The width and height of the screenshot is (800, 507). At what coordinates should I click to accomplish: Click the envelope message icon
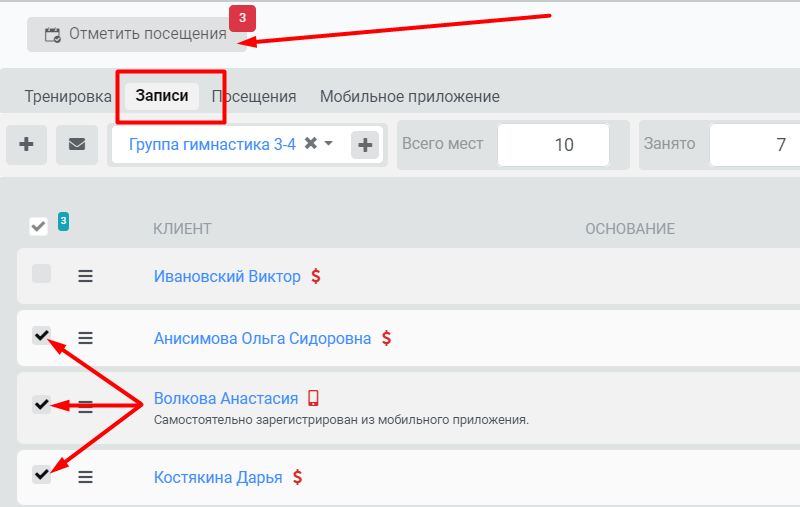coord(77,145)
